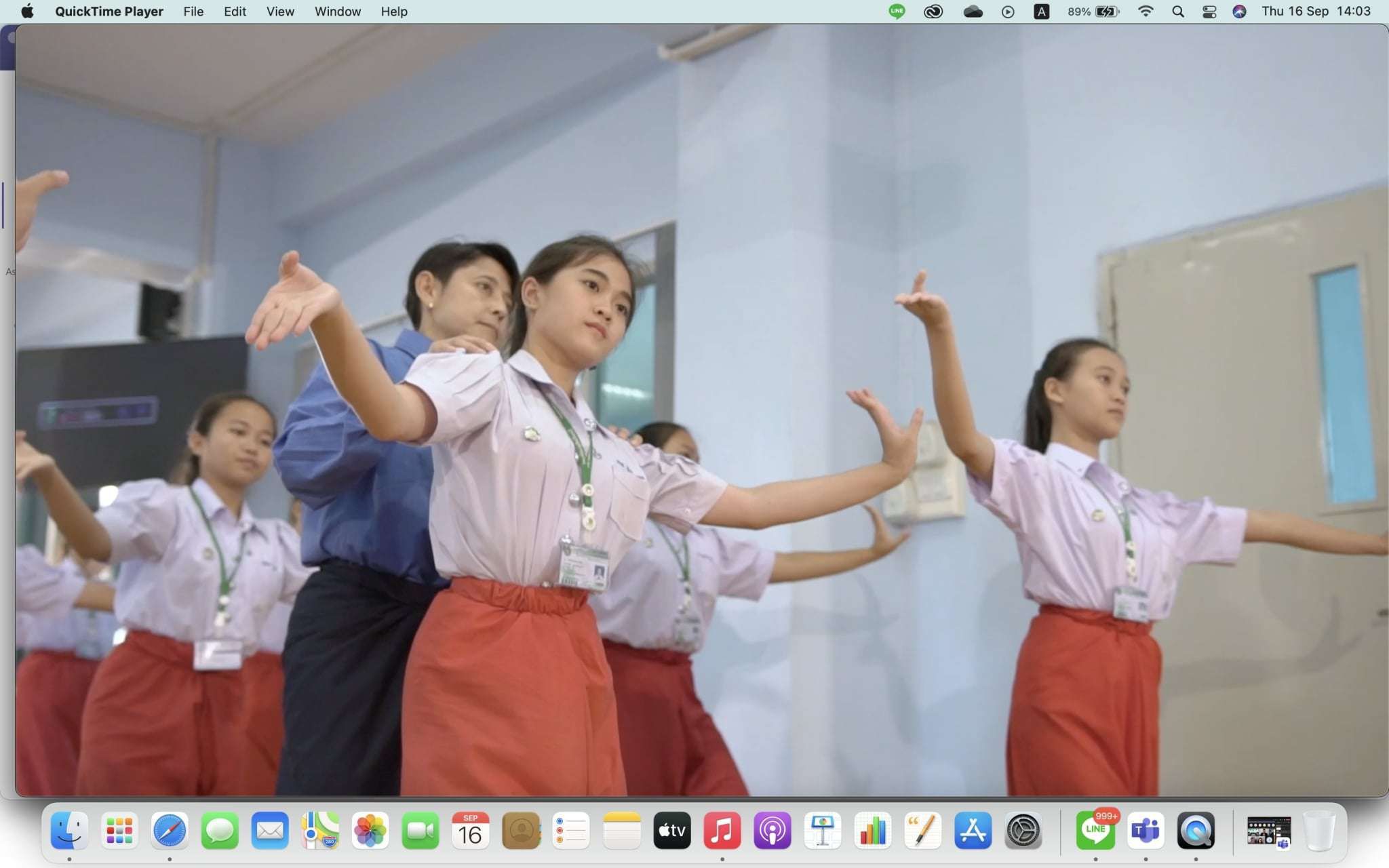The height and width of the screenshot is (868, 1389).
Task: Click the LINE status icon in menu bar
Action: [897, 12]
